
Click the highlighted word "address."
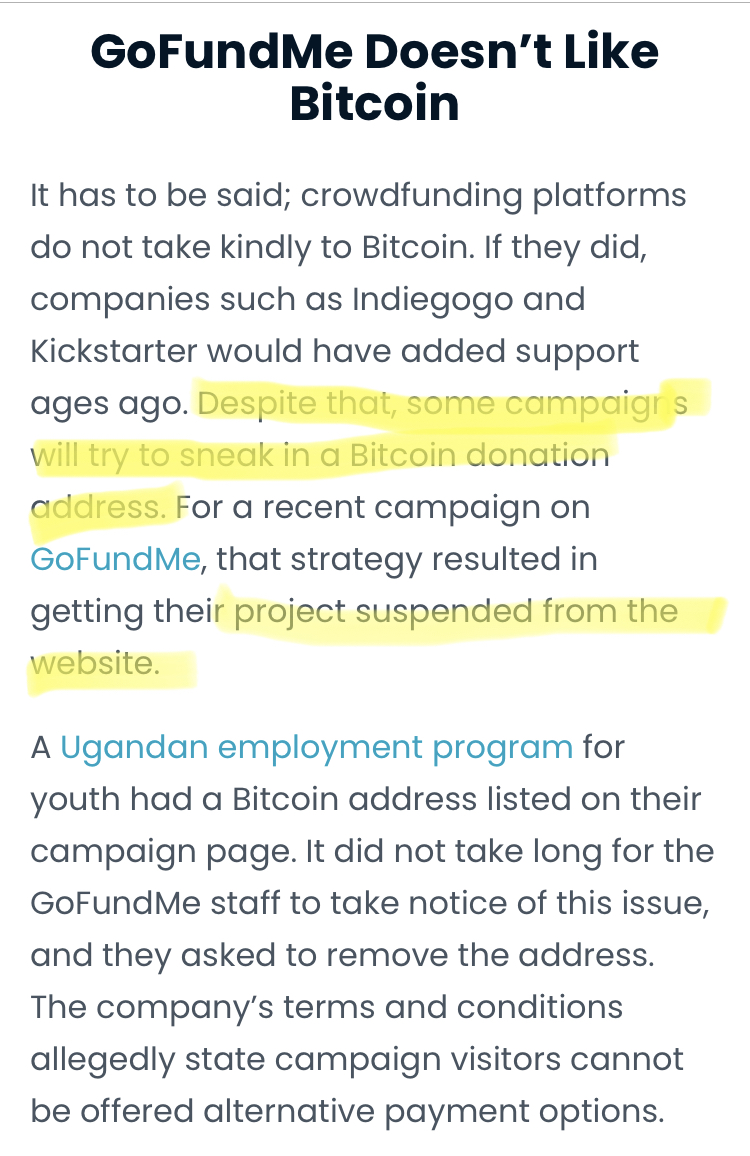click(x=98, y=507)
